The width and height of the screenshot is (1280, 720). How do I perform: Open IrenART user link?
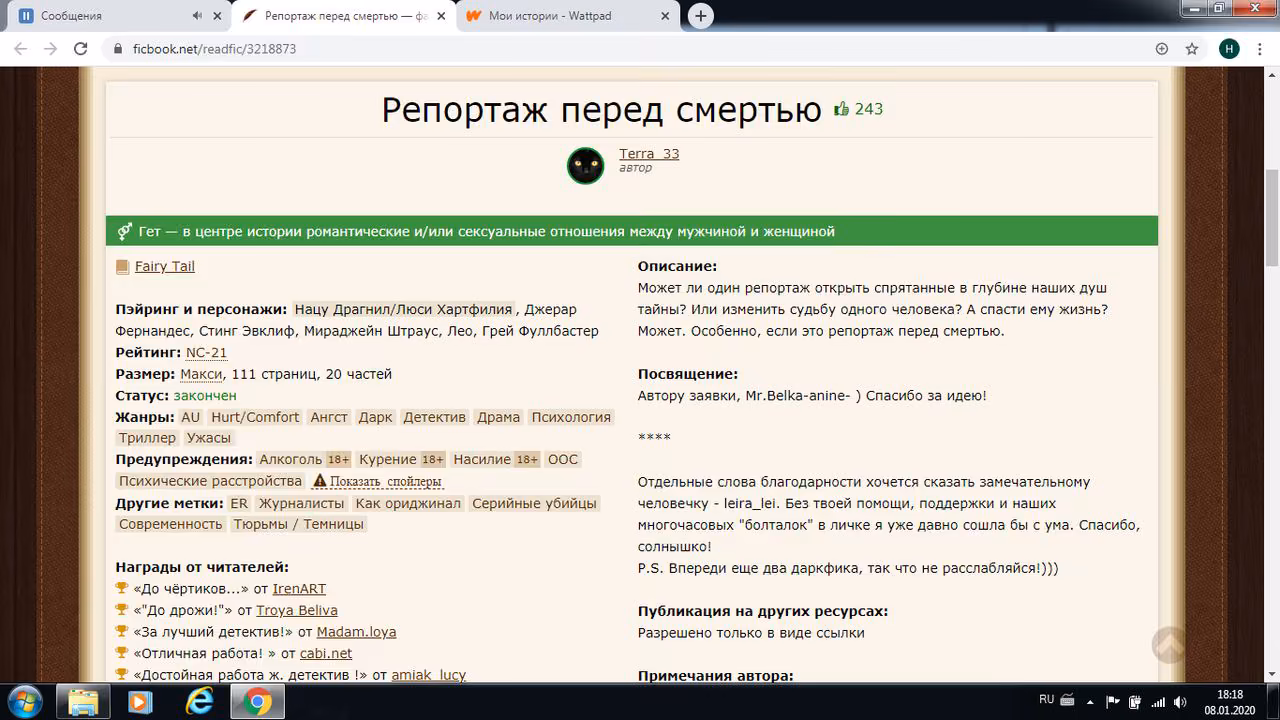[299, 589]
